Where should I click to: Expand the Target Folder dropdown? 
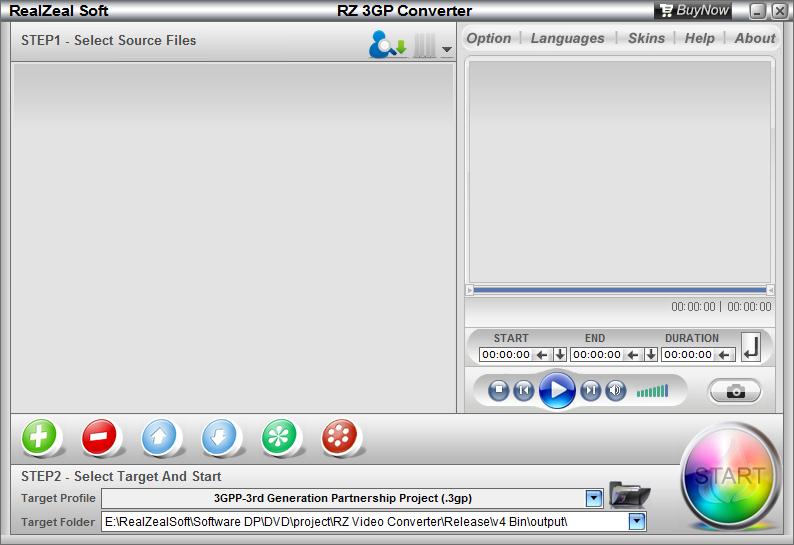pos(636,521)
